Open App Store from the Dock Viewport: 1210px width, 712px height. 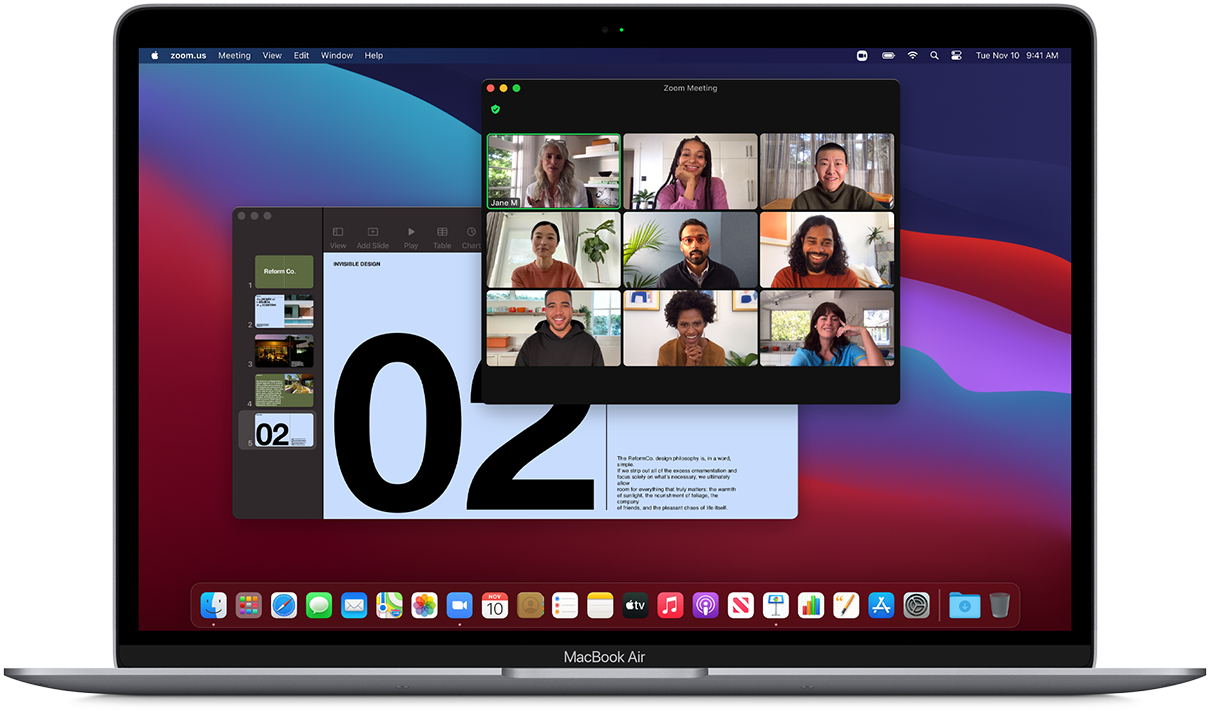[x=881, y=605]
